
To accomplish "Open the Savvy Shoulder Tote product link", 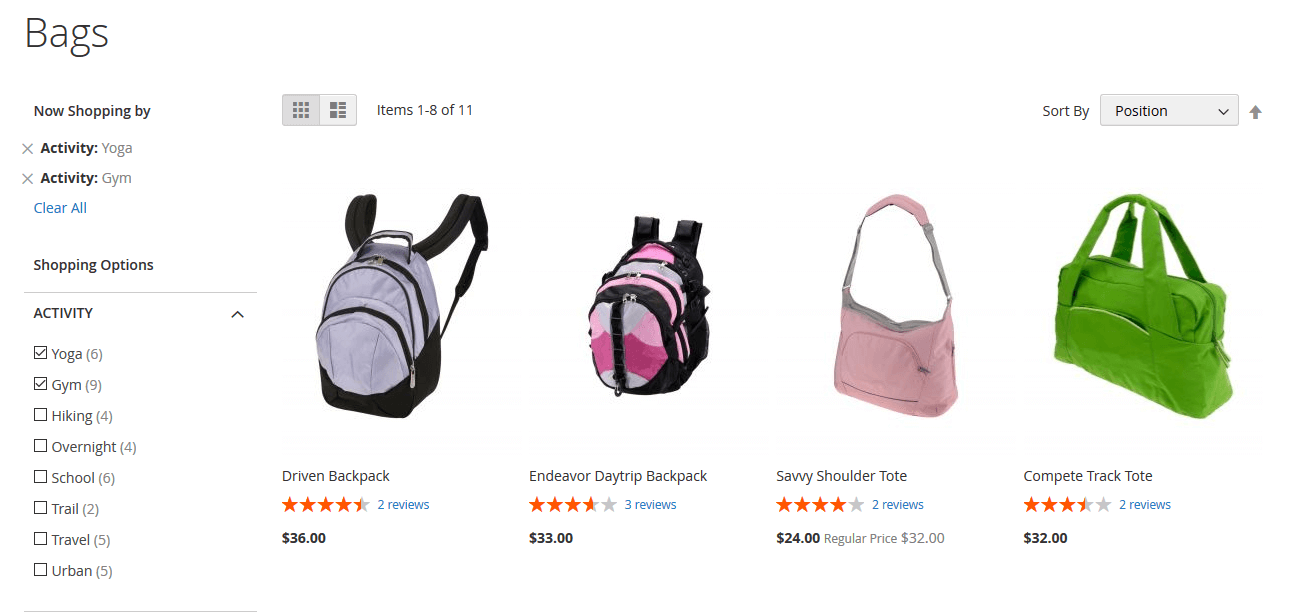I will (841, 476).
